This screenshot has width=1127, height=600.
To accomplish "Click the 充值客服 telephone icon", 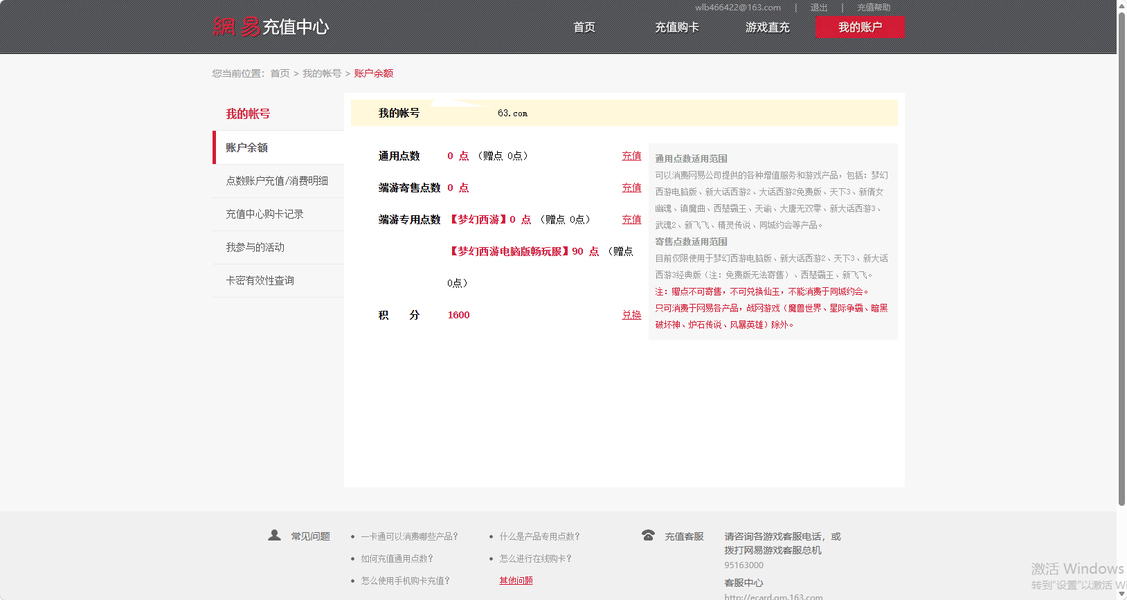I will coord(648,535).
